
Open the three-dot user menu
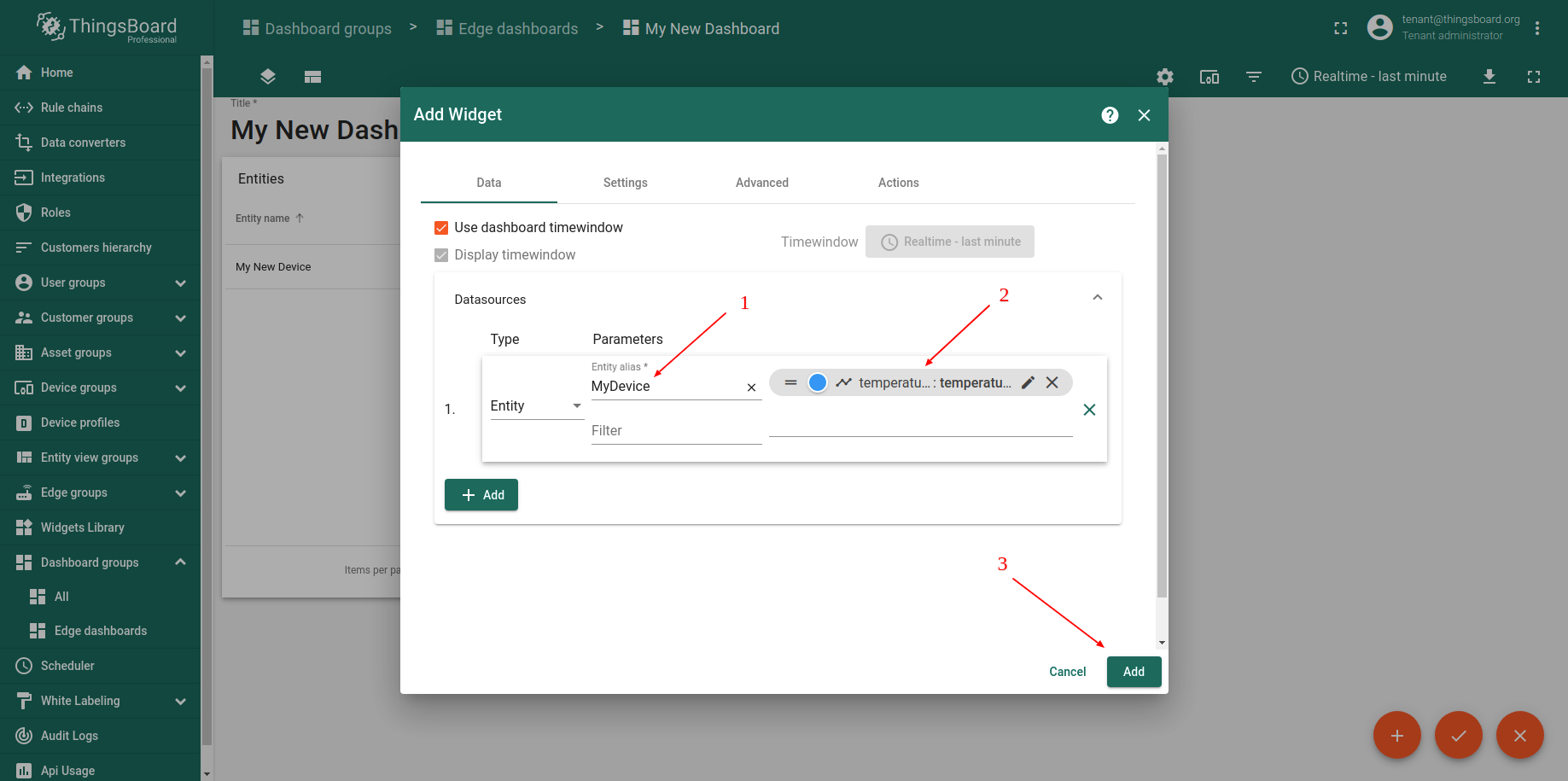tap(1537, 28)
